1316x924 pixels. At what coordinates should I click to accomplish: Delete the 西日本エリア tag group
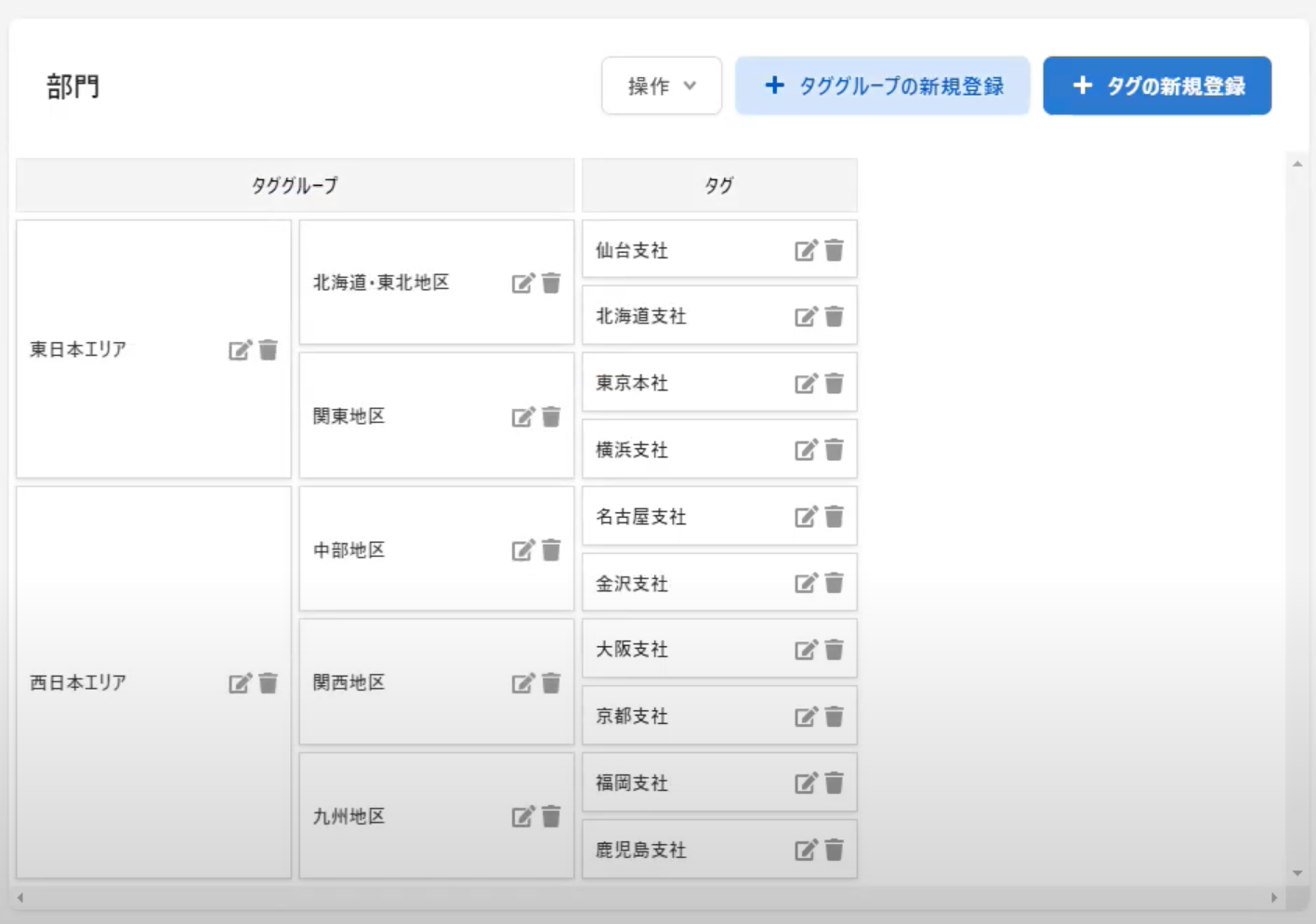(269, 683)
